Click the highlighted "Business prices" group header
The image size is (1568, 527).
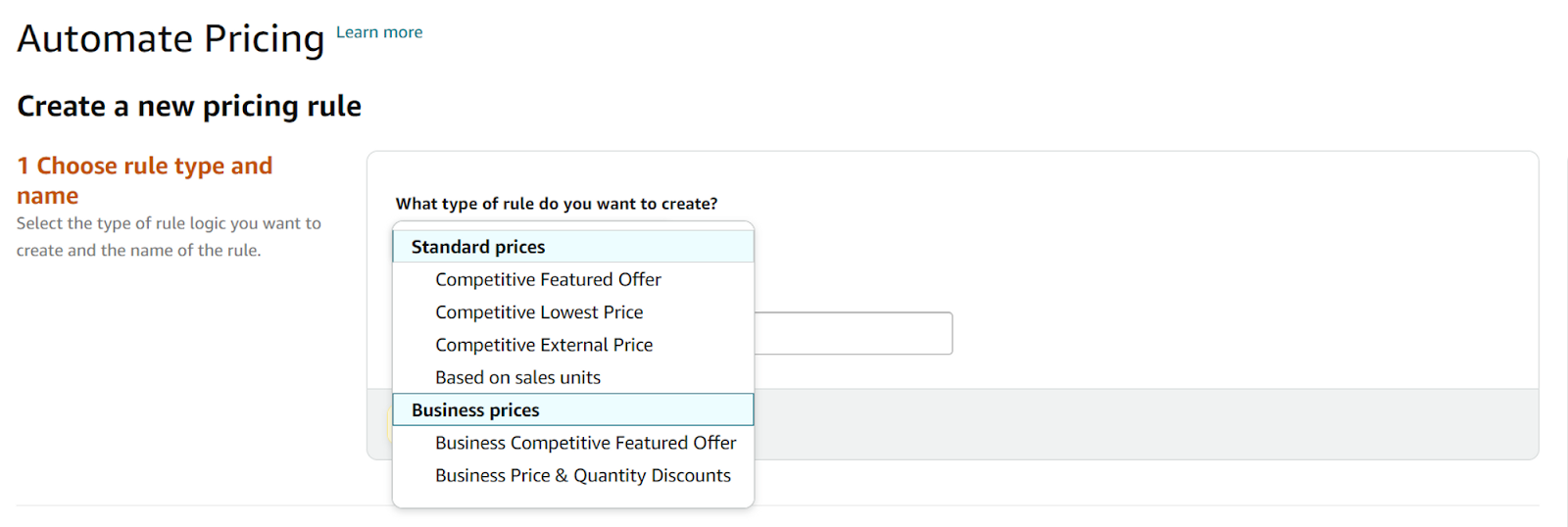[x=475, y=410]
